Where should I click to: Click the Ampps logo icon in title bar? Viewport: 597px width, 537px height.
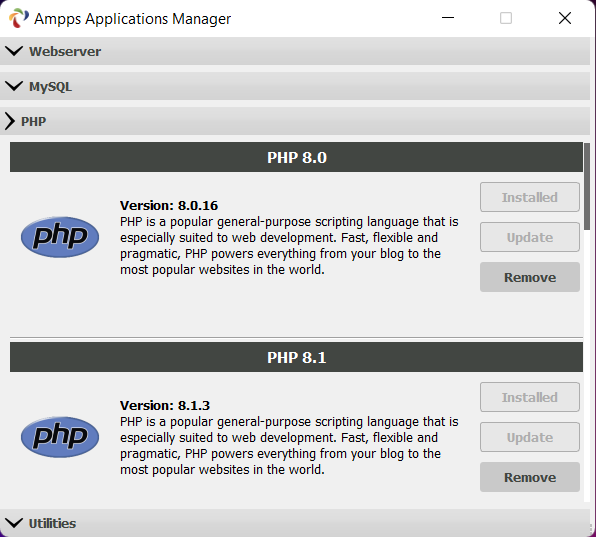pos(19,18)
